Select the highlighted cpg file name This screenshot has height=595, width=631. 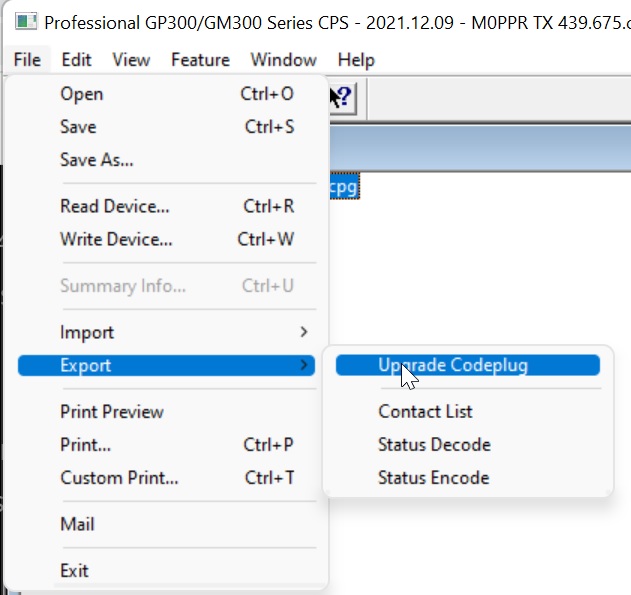tap(344, 186)
